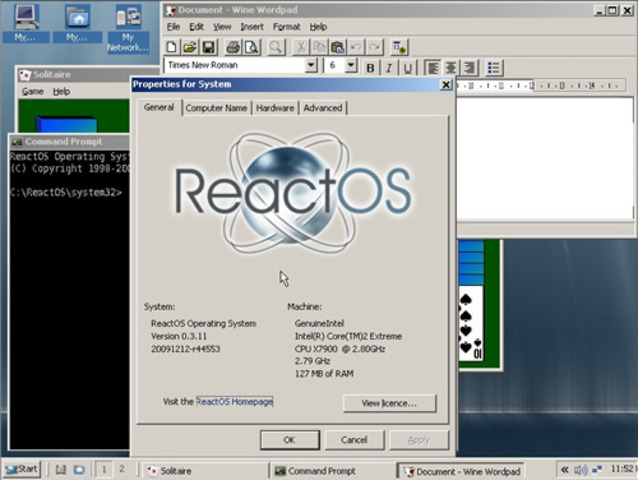
Task: Open the Edit menu in Wordpad
Action: [196, 27]
